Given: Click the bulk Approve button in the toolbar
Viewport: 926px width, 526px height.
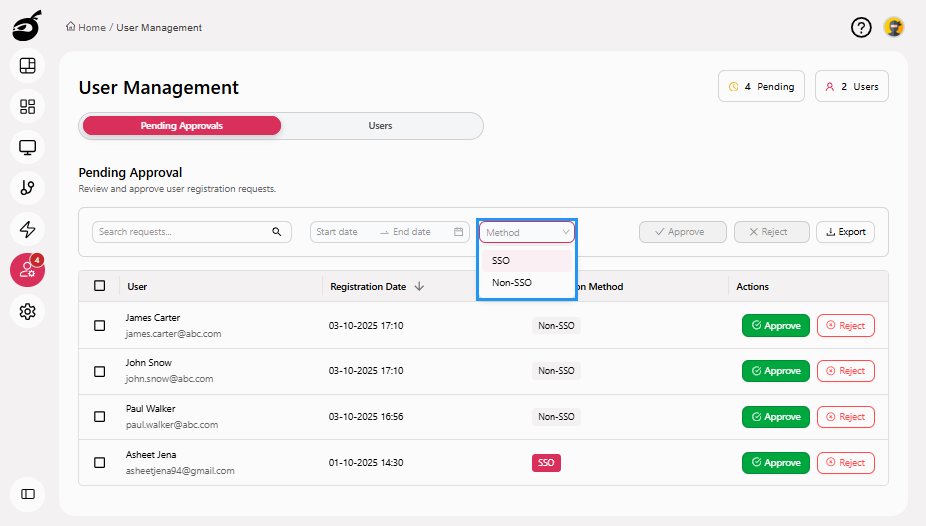Looking at the screenshot, I should [x=683, y=232].
